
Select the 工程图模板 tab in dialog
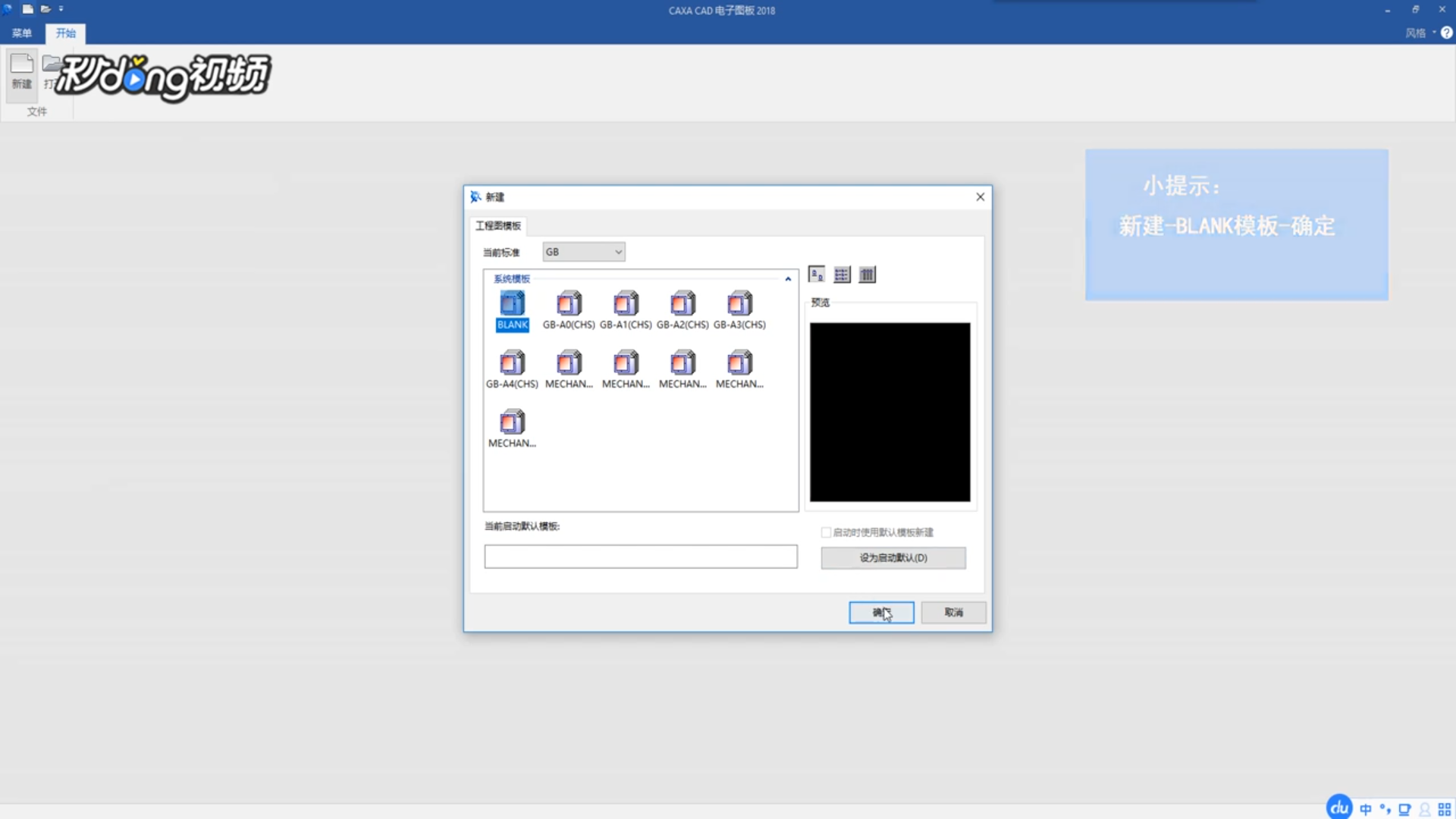pyautogui.click(x=498, y=225)
